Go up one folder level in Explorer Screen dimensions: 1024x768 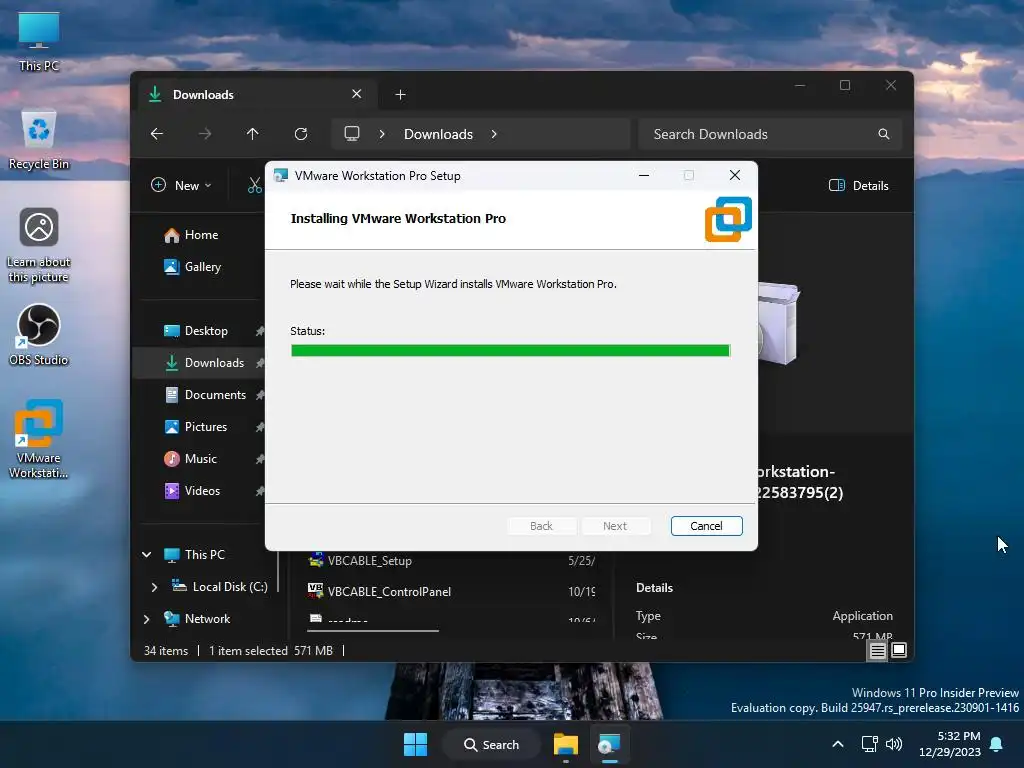(x=253, y=134)
